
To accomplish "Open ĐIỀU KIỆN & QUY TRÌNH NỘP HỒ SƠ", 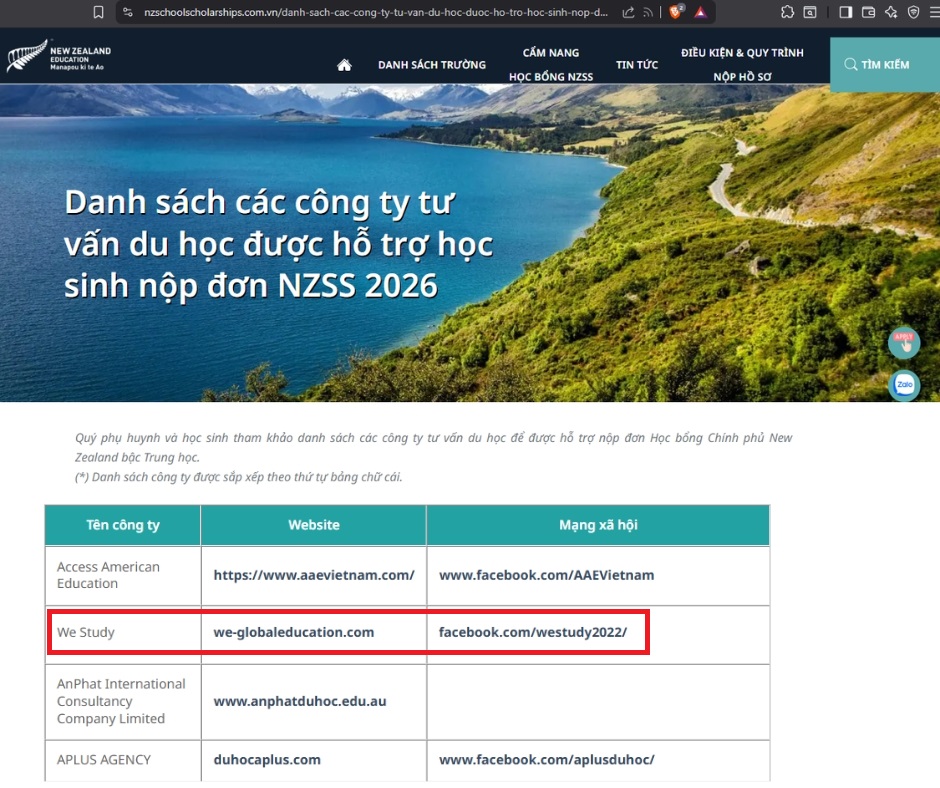I will [742, 65].
